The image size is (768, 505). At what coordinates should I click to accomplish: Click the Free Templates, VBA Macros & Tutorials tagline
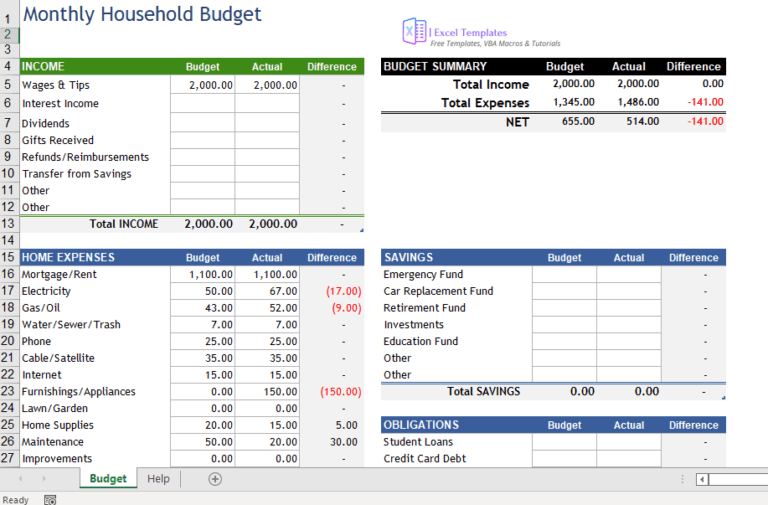[x=495, y=44]
